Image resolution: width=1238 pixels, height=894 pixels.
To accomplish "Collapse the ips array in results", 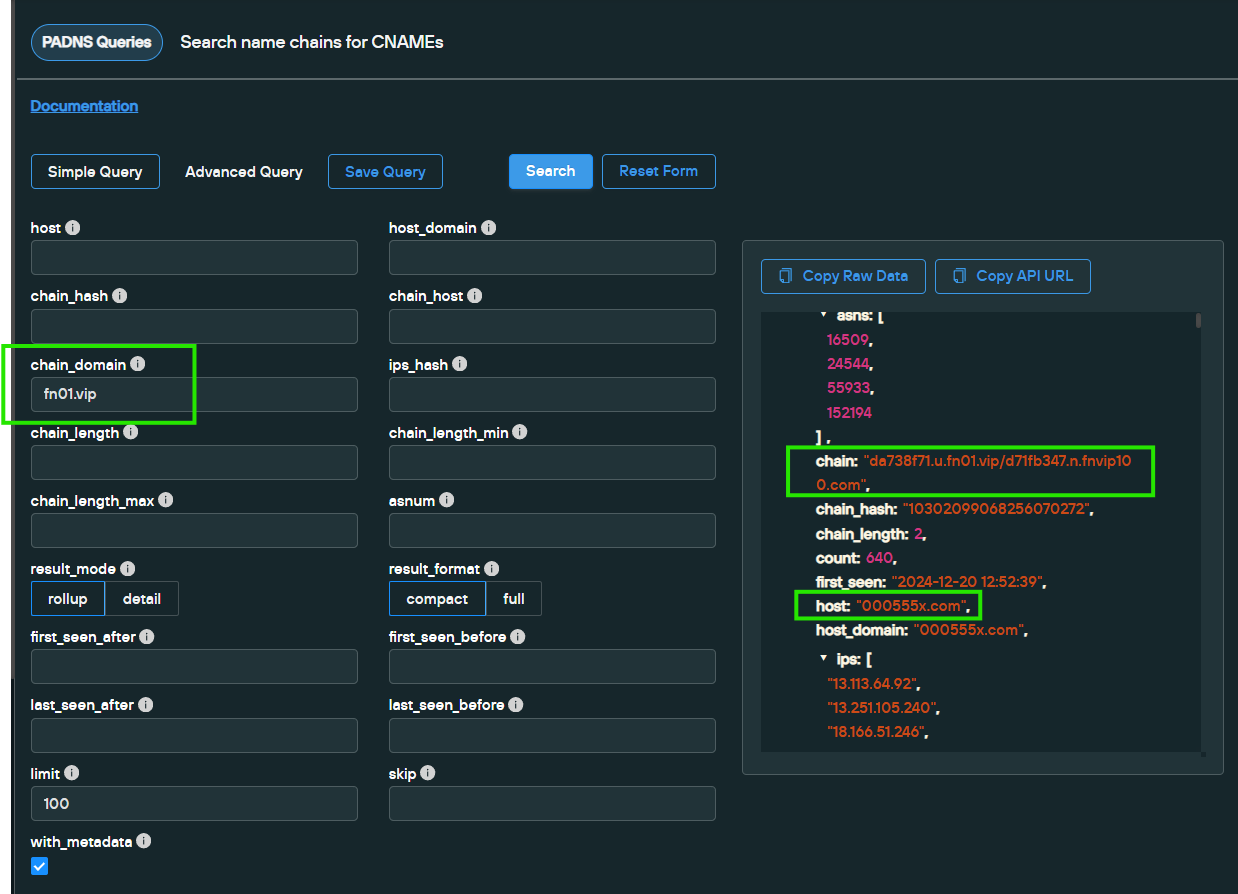I will coord(824,659).
